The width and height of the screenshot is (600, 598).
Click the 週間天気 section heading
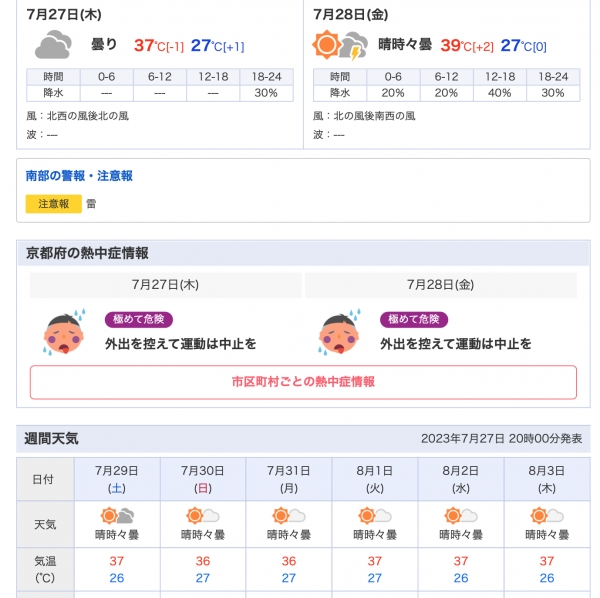pyautogui.click(x=51, y=438)
